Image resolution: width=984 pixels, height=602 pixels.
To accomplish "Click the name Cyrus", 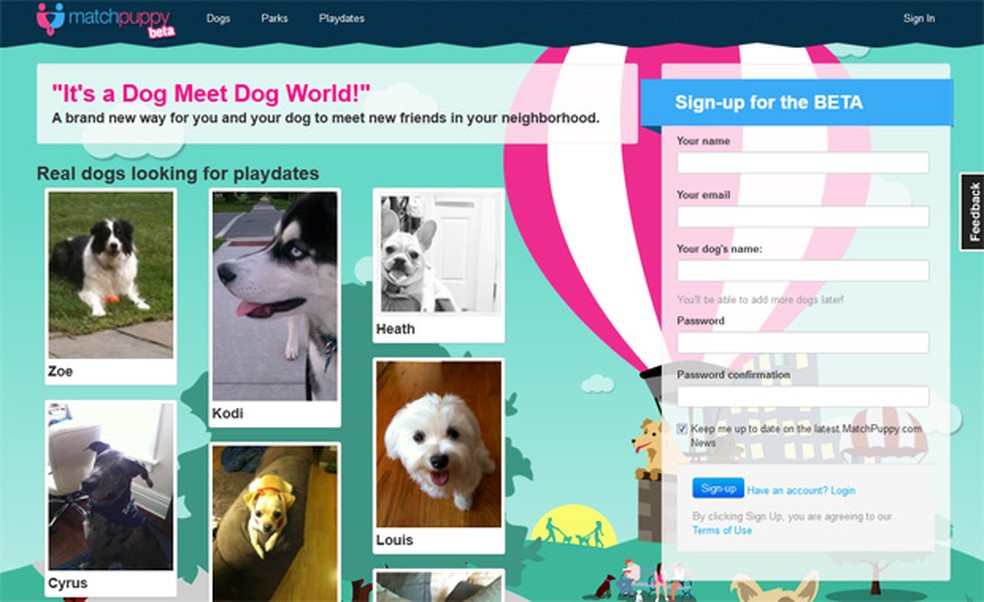I will (x=68, y=583).
